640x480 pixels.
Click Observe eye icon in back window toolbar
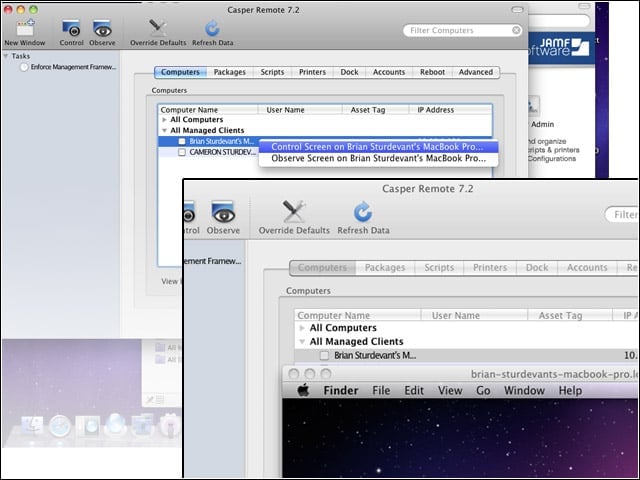(x=102, y=28)
